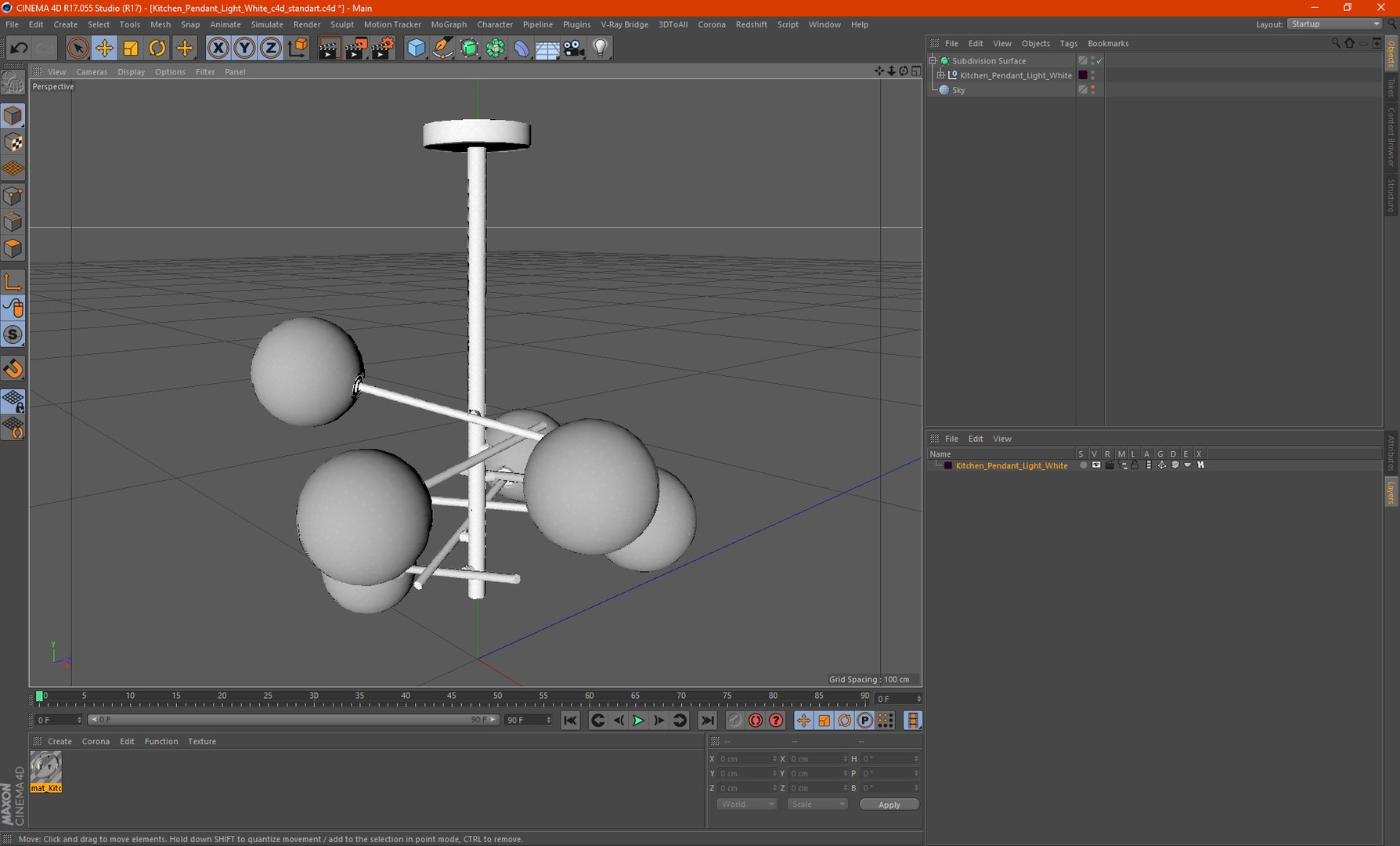Add a Cube primitive object
The image size is (1400, 846).
point(416,49)
